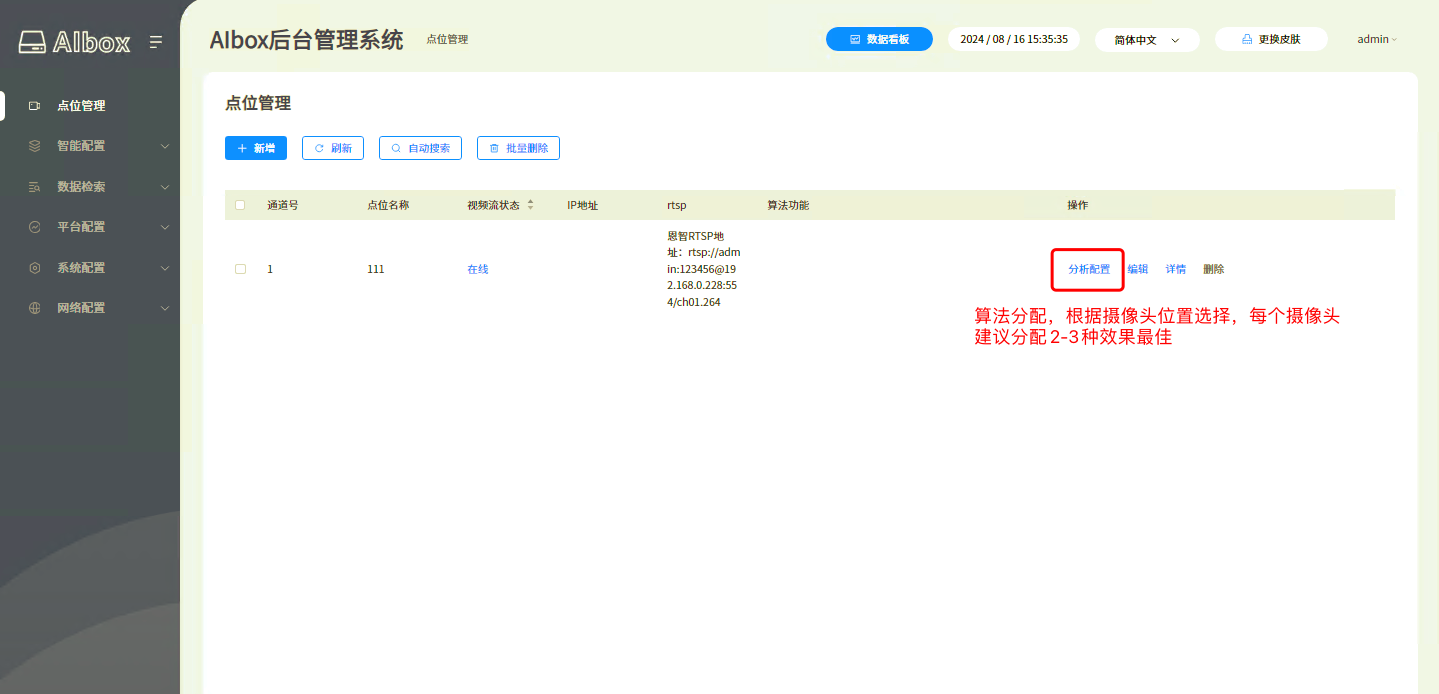Screen dimensions: 1439x694
Task: Click the 新增 add button
Action: (256, 148)
